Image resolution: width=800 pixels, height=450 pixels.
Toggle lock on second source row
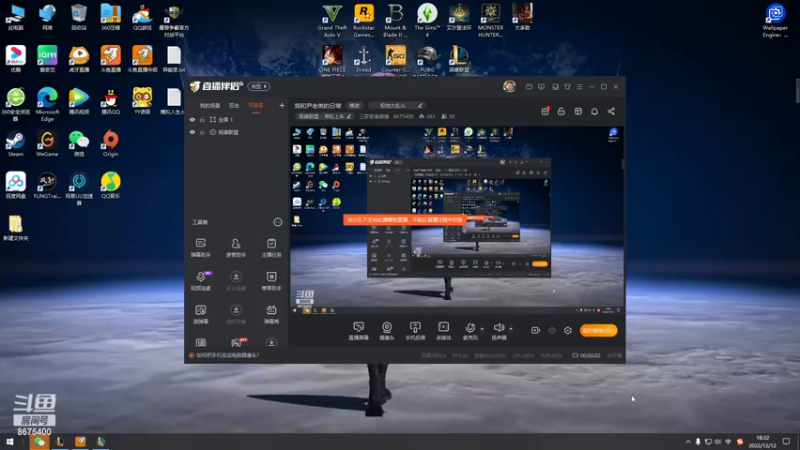point(202,132)
